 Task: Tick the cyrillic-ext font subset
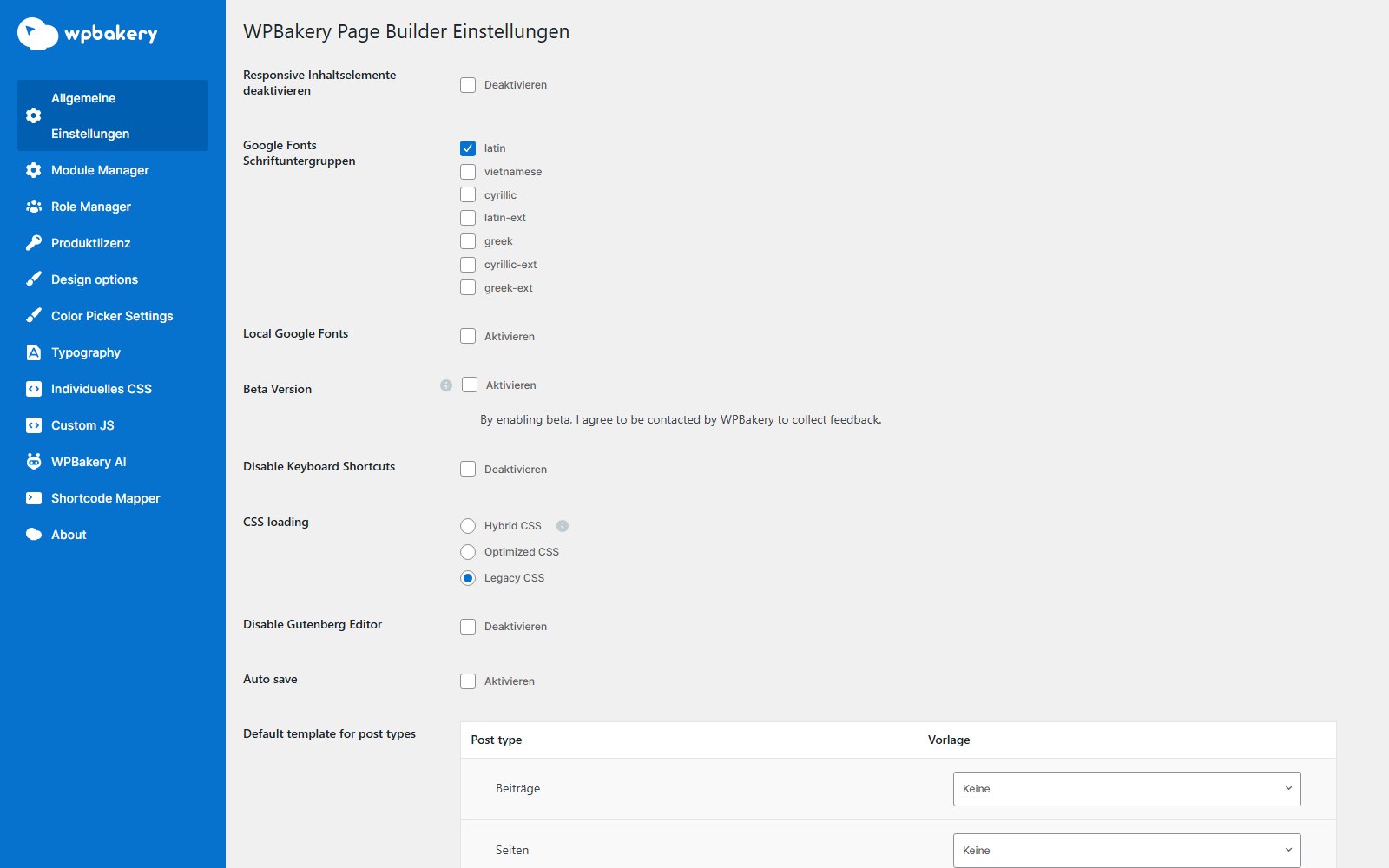pyautogui.click(x=468, y=265)
